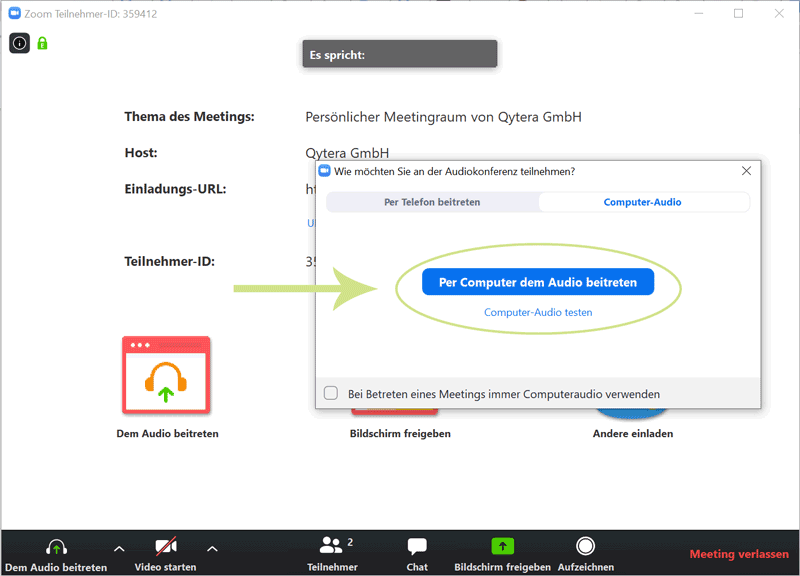This screenshot has height=576, width=800.
Task: Click Video starten camera icon
Action: pyautogui.click(x=166, y=547)
